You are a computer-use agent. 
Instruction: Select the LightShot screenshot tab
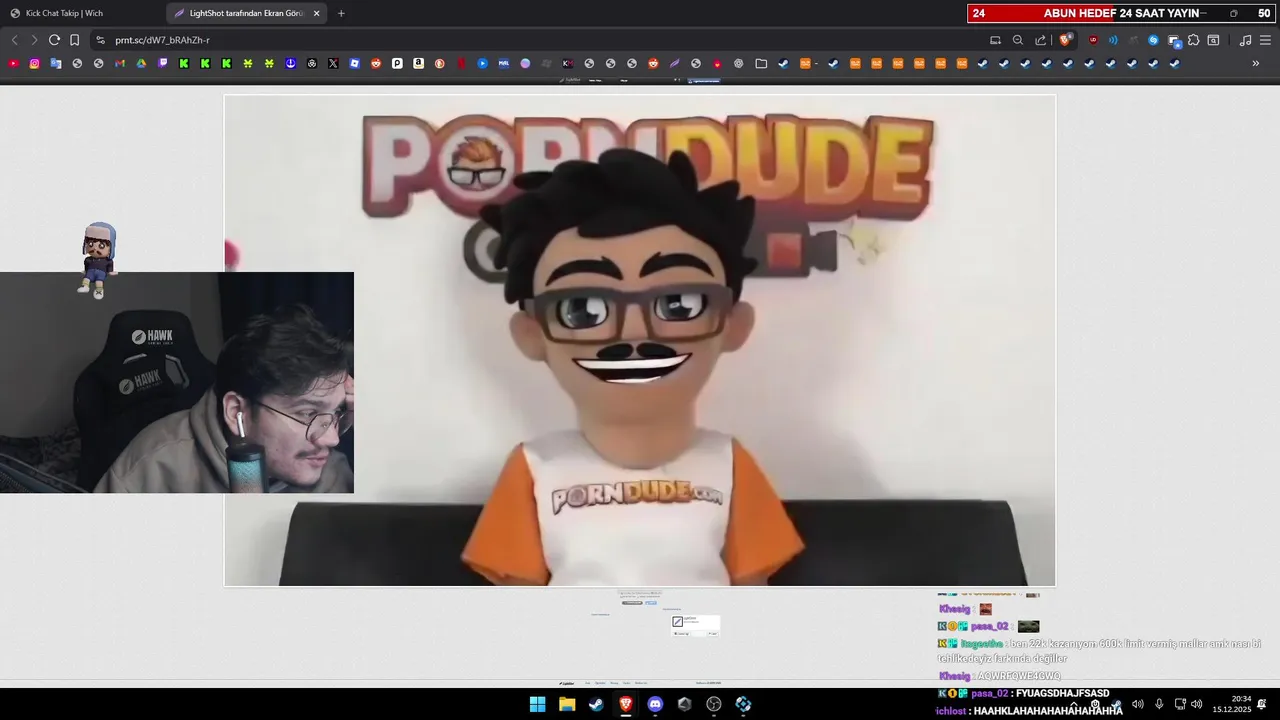click(x=247, y=13)
